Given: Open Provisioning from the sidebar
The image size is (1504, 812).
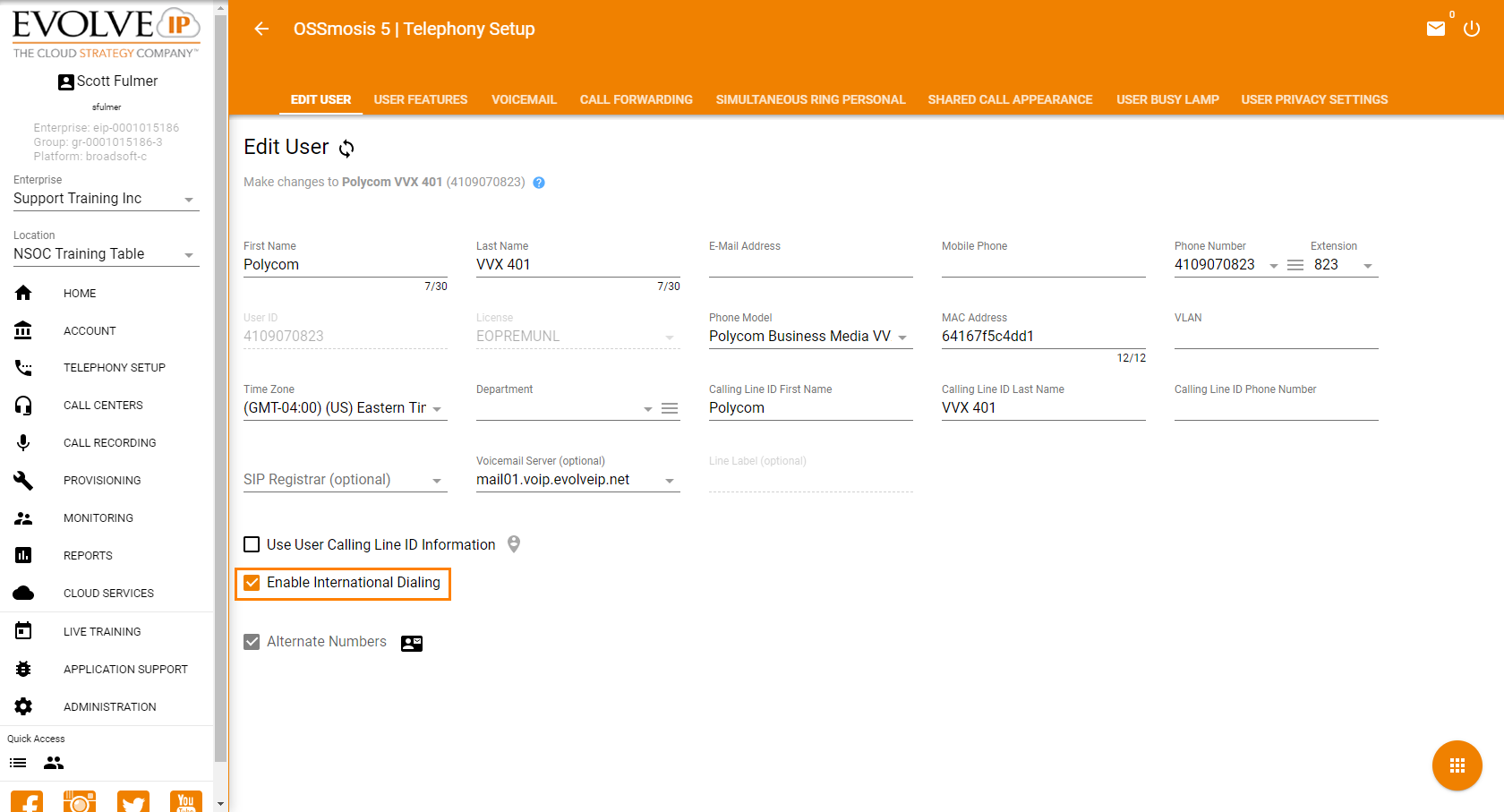Looking at the screenshot, I should [x=102, y=481].
